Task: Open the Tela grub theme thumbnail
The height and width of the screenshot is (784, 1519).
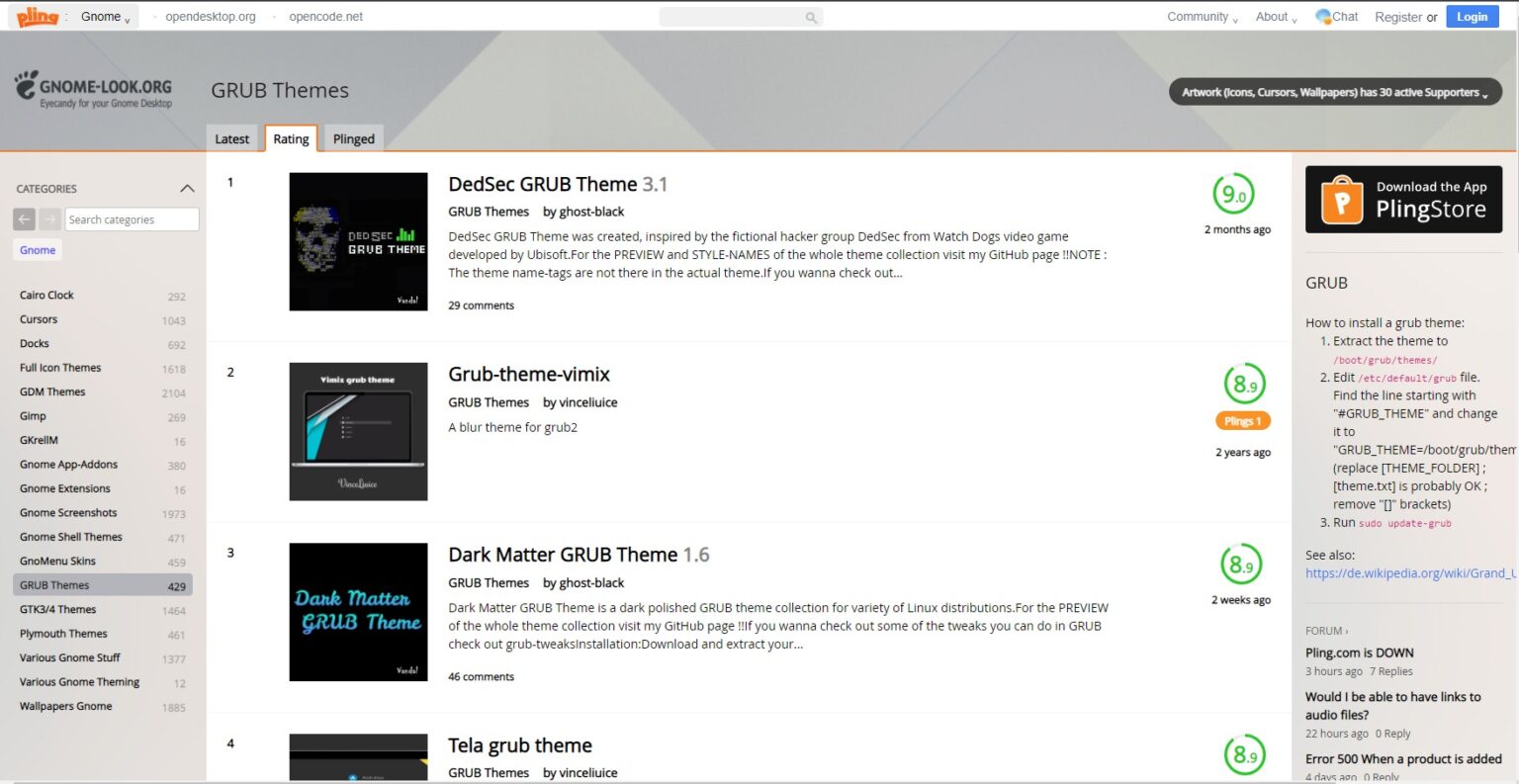Action: point(358,757)
